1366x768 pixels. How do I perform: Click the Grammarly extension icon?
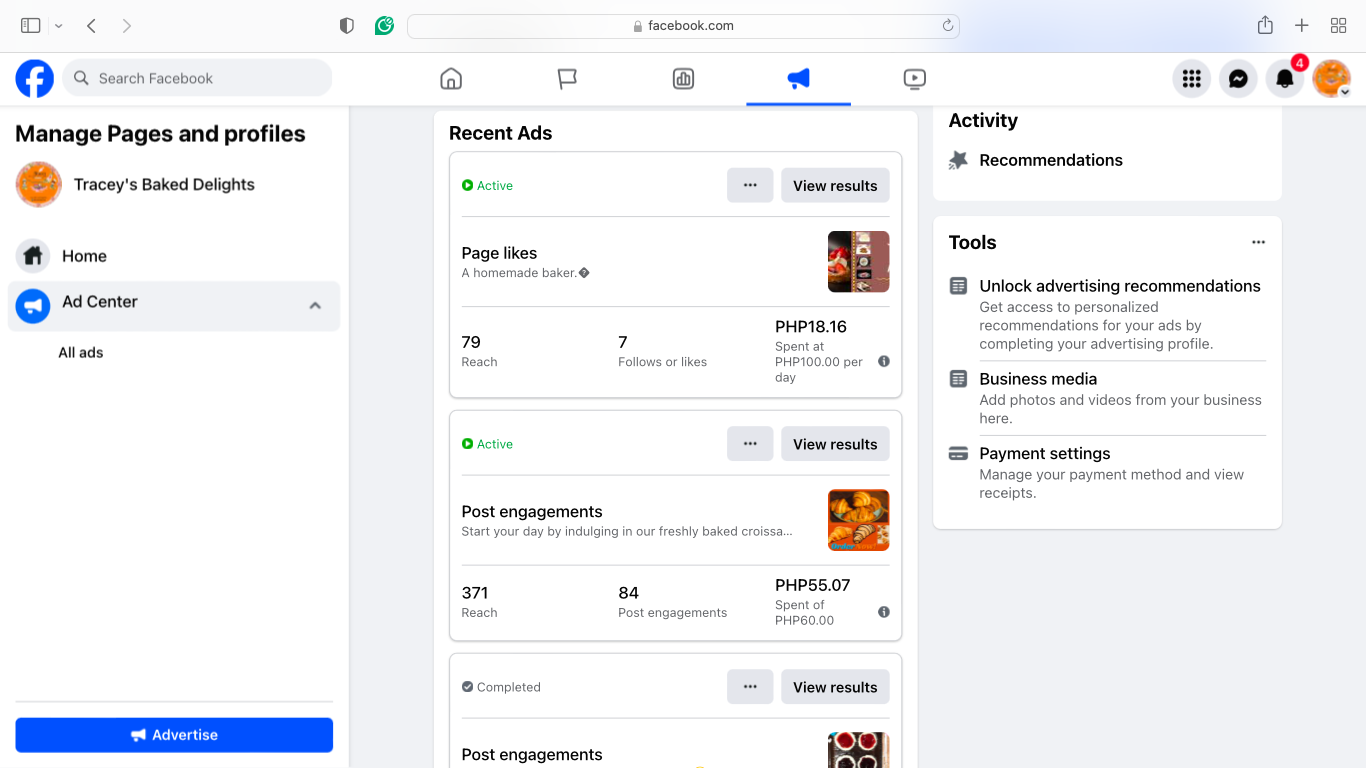pos(384,26)
